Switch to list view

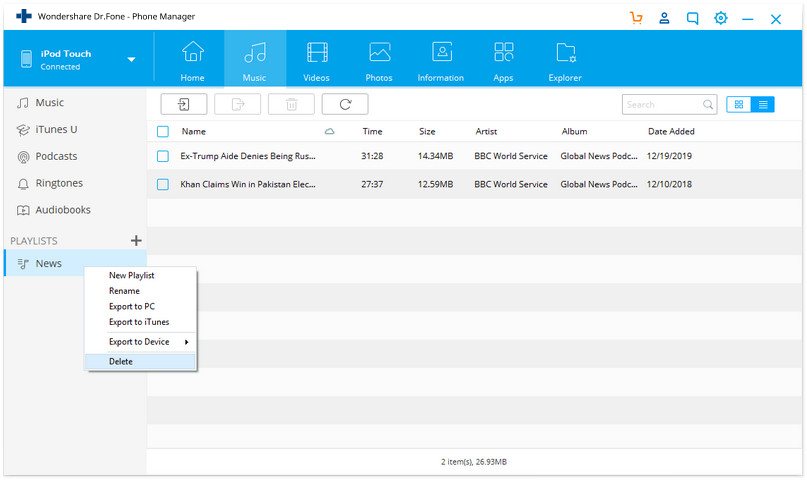tap(763, 104)
